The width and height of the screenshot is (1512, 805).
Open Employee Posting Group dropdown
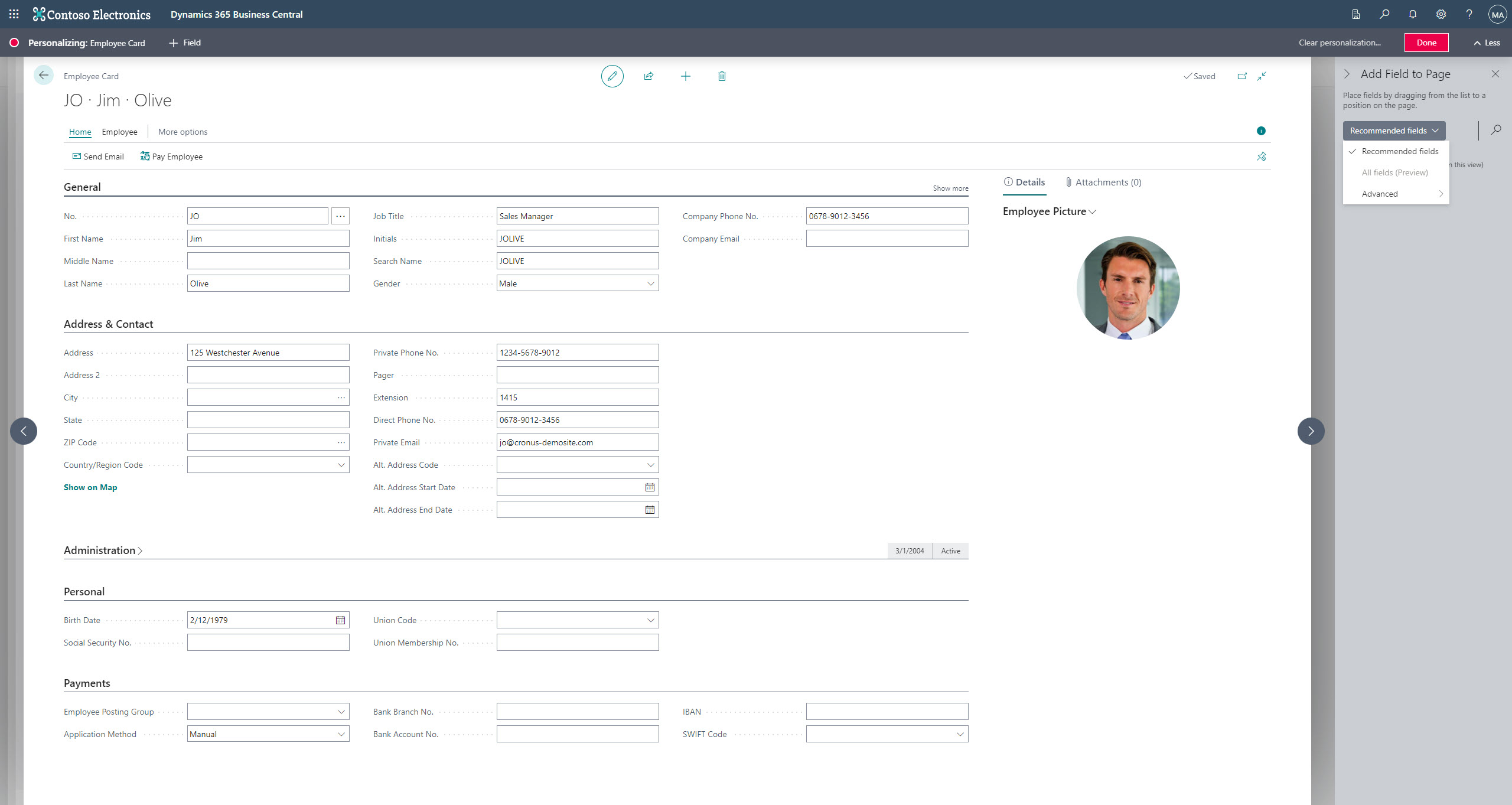coord(341,712)
